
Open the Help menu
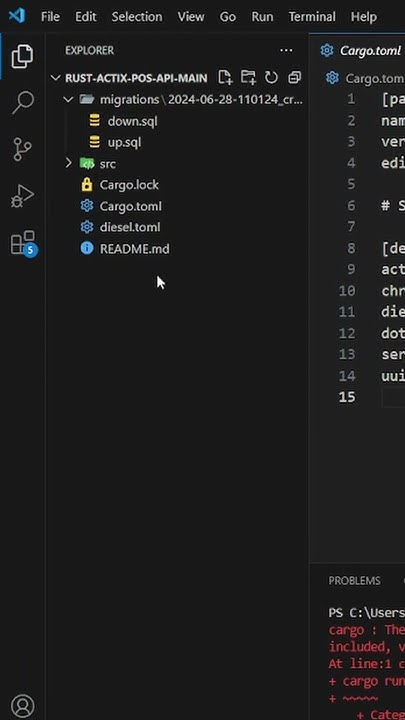tap(364, 17)
